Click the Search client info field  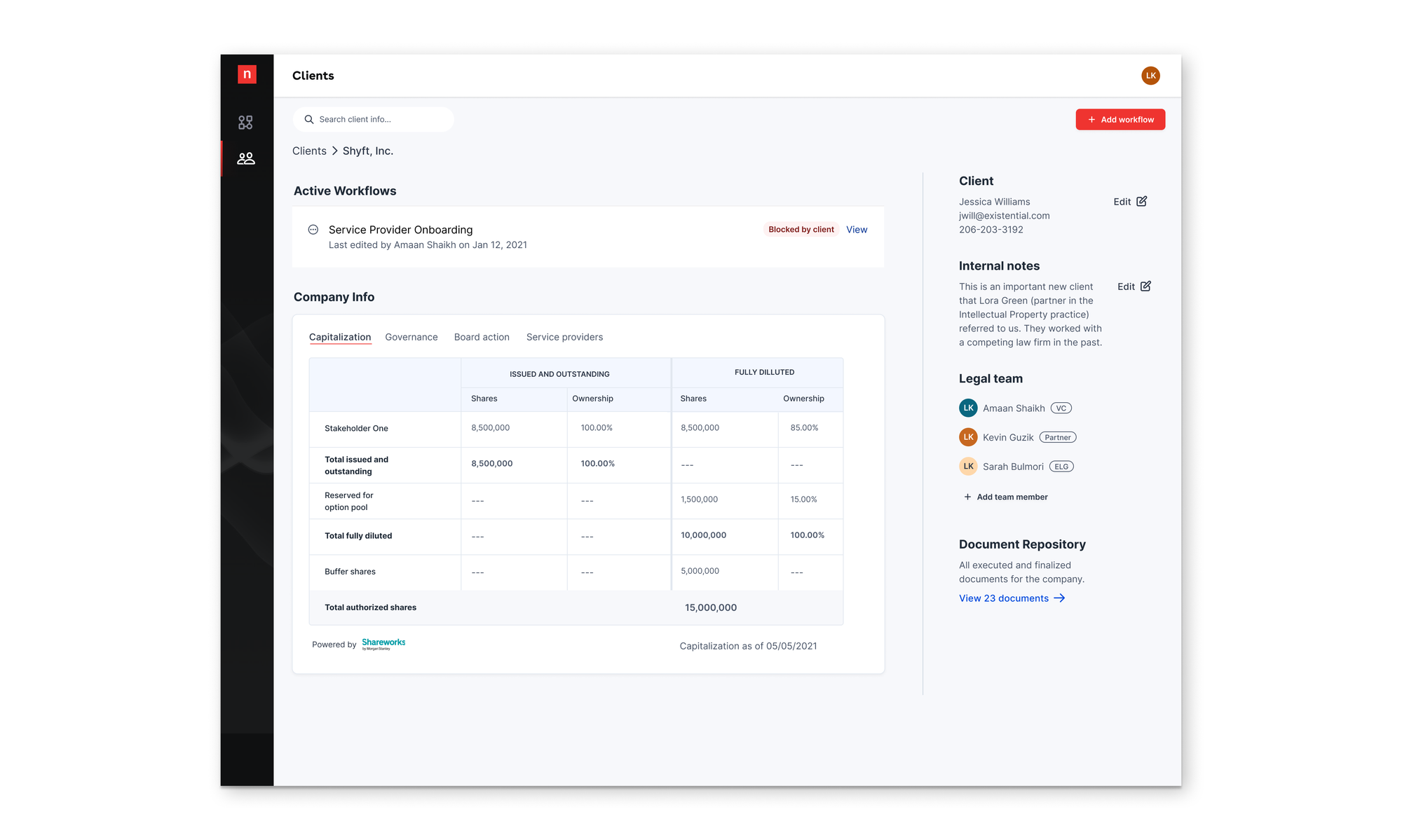click(x=374, y=119)
